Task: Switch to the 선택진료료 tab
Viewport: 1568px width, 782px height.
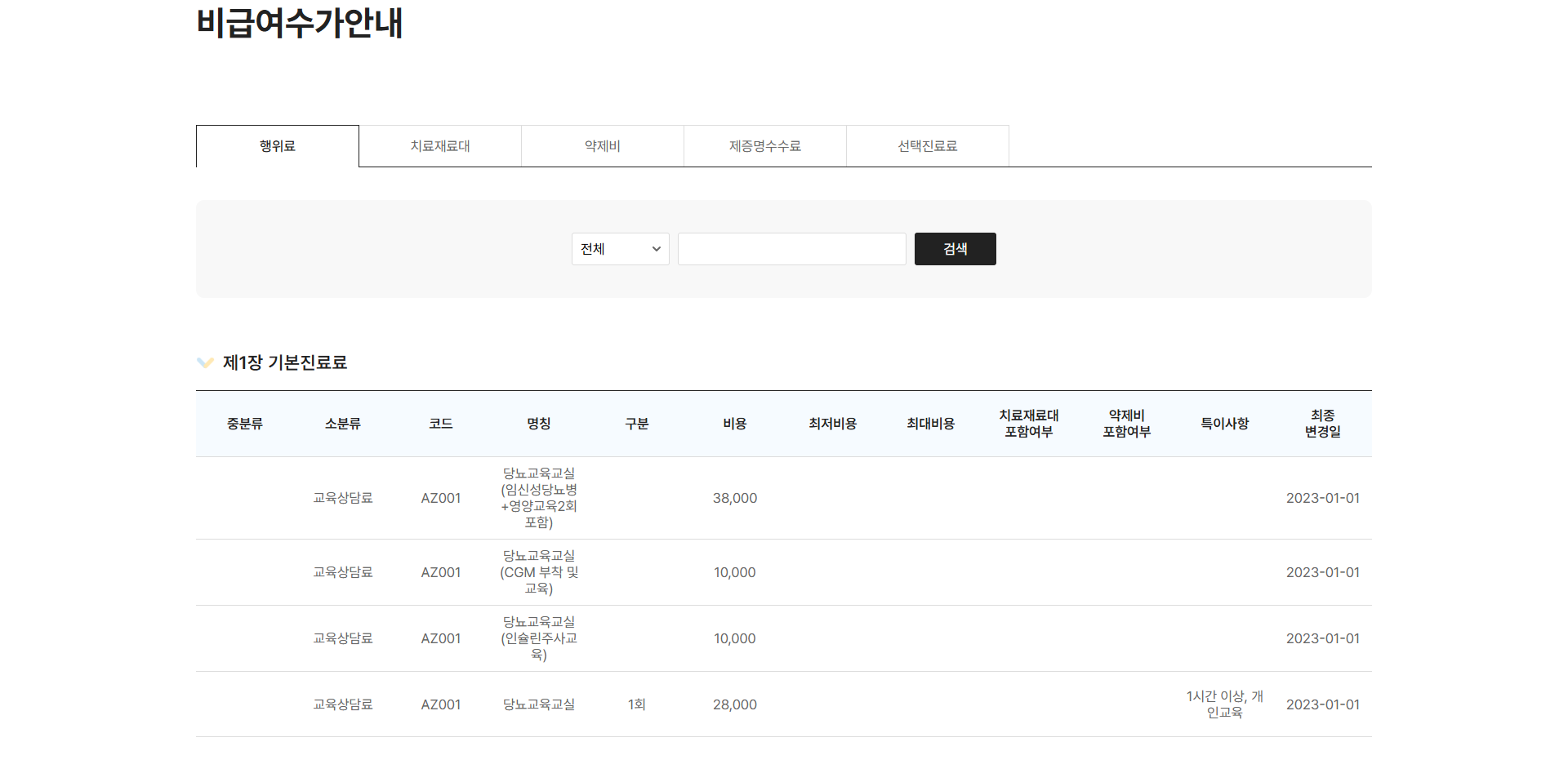Action: [928, 146]
